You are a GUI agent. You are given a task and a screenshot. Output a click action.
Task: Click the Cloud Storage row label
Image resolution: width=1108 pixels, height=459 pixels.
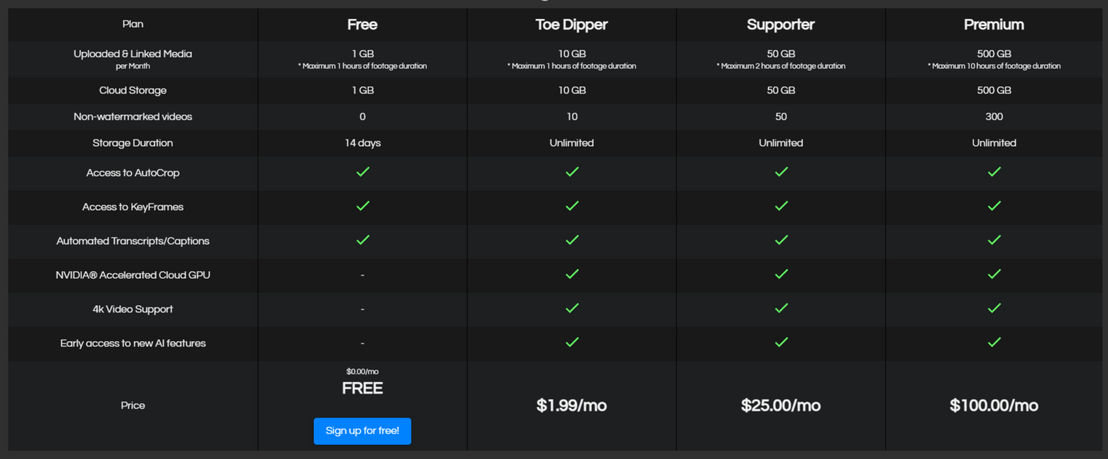pyautogui.click(x=133, y=90)
